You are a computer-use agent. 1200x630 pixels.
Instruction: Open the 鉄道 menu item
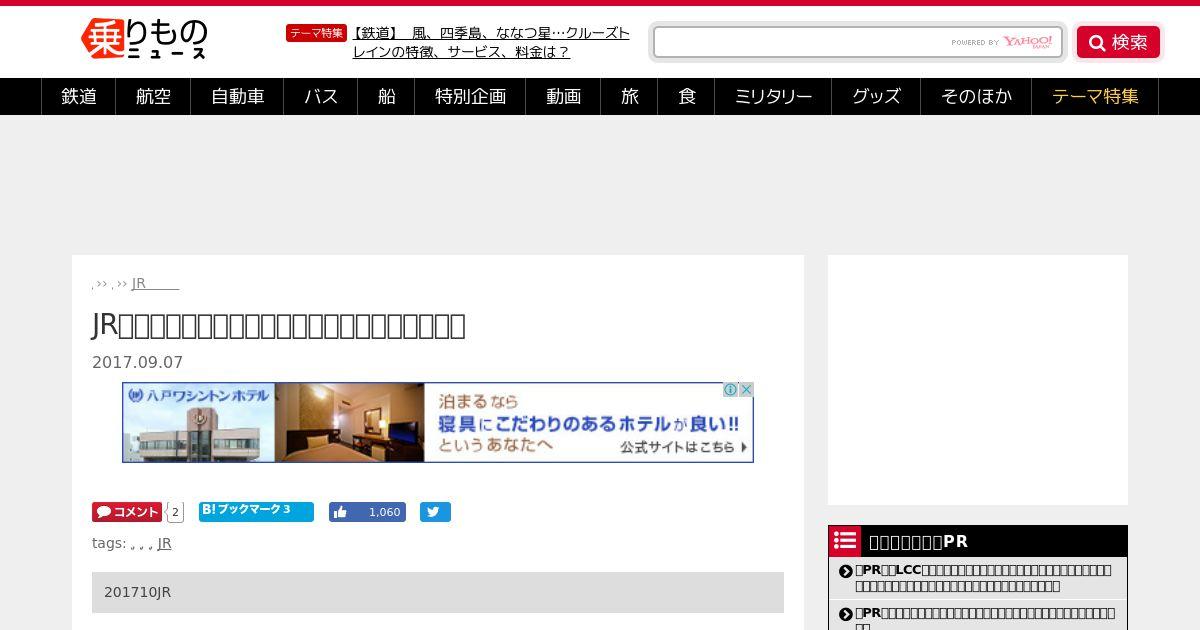click(79, 96)
